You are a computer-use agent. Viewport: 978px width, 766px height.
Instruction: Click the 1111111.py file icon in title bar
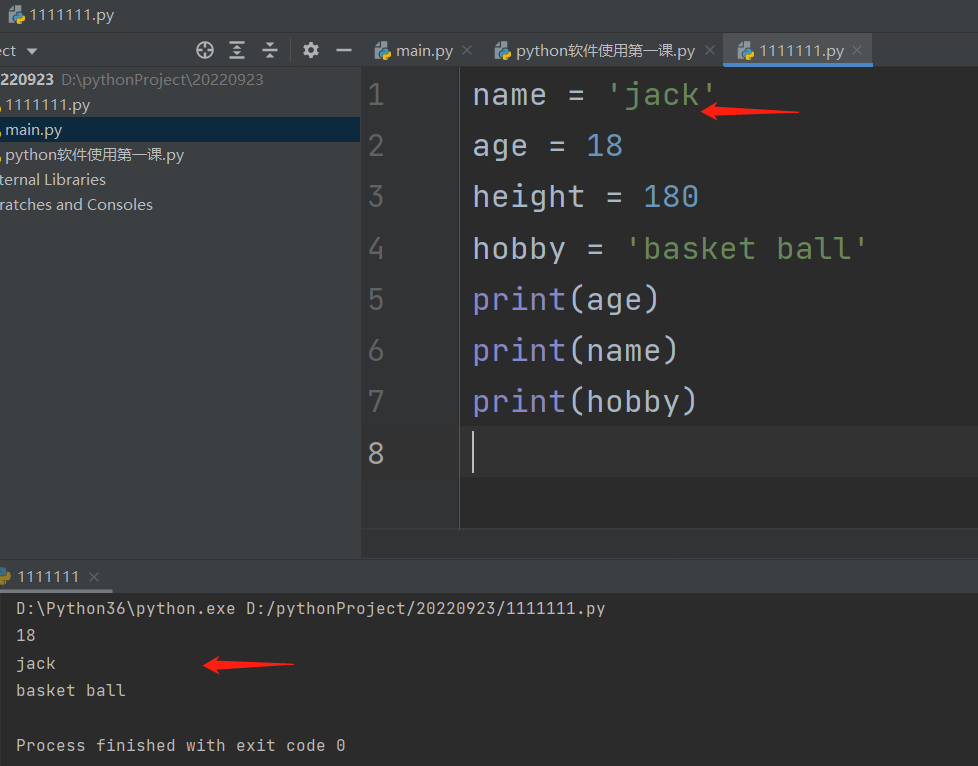16,14
